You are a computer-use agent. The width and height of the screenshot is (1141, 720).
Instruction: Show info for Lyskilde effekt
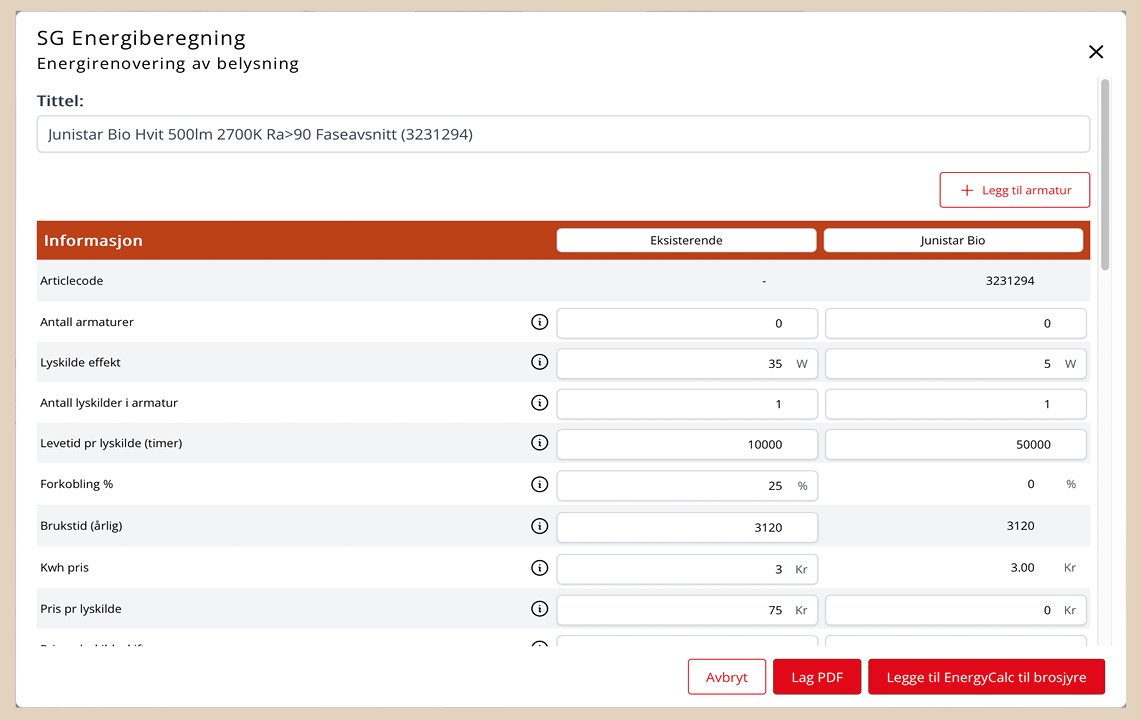pyautogui.click(x=539, y=362)
